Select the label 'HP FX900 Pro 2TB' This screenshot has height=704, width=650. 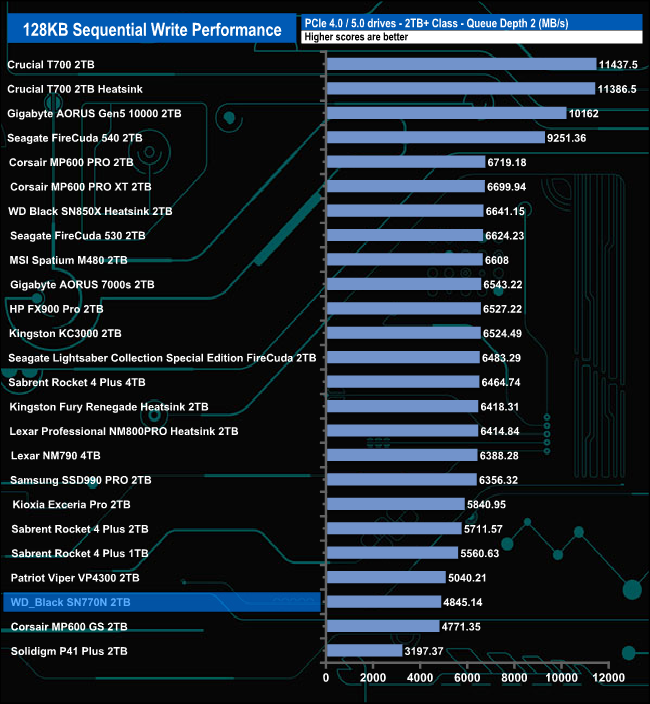(x=56, y=309)
